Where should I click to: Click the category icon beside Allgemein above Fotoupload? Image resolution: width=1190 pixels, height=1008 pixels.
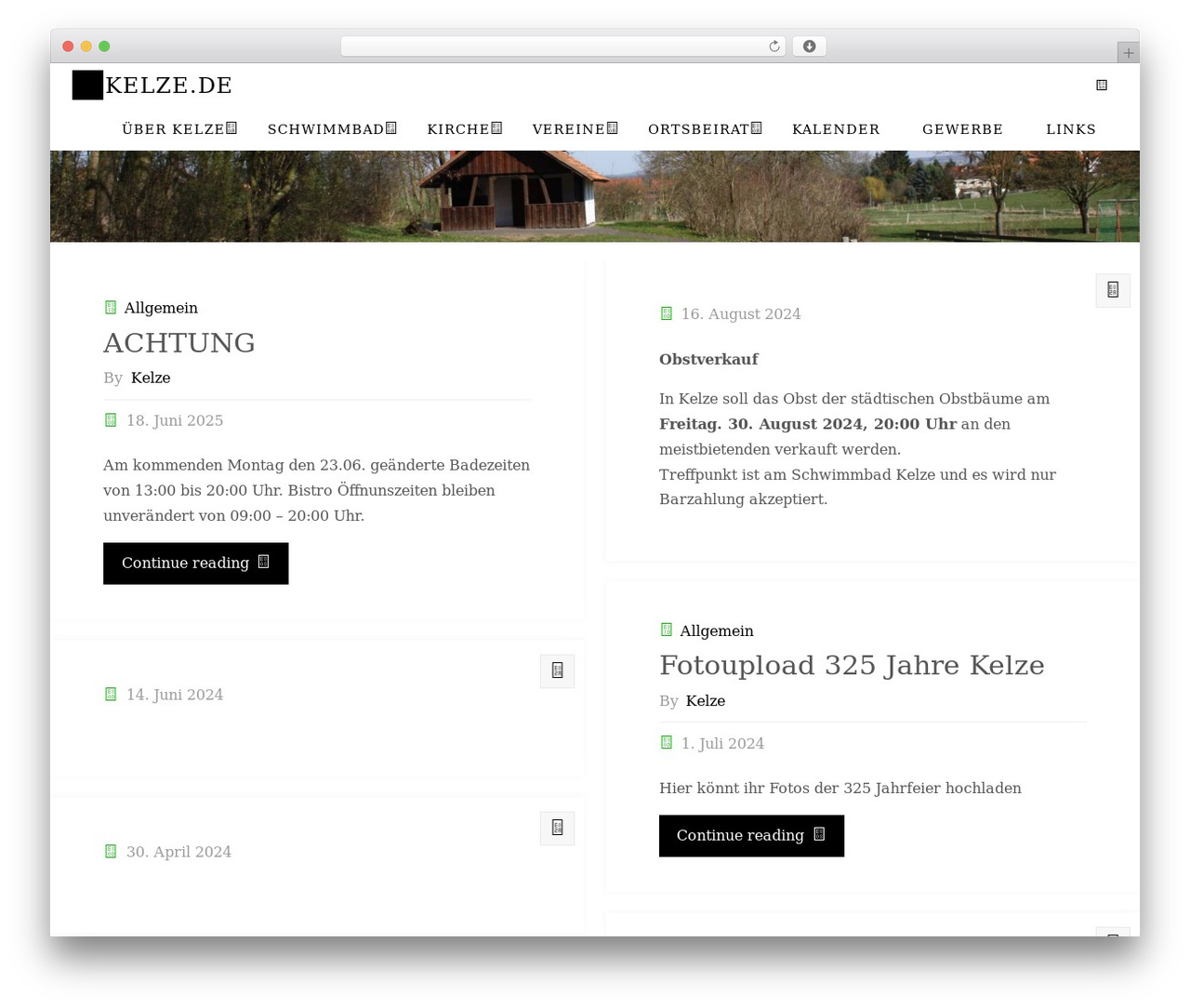(x=666, y=630)
